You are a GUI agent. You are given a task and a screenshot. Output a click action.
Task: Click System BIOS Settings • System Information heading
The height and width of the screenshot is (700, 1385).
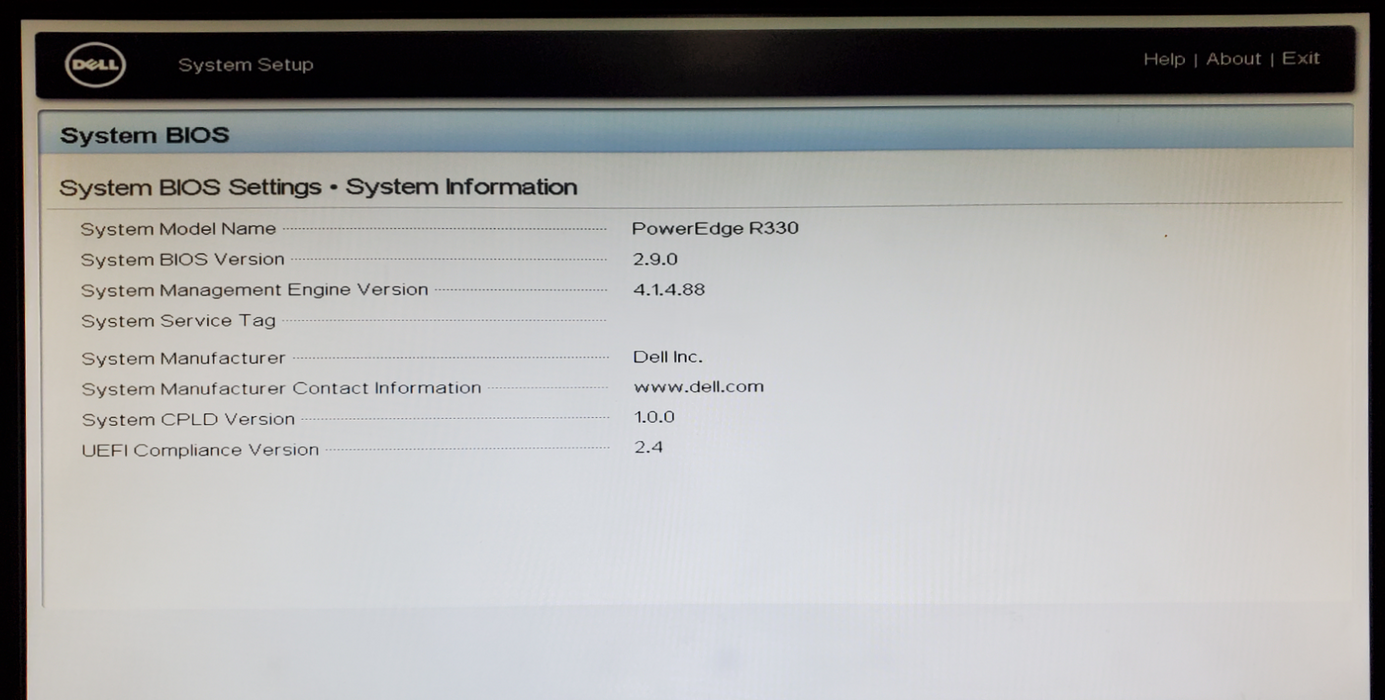[318, 187]
